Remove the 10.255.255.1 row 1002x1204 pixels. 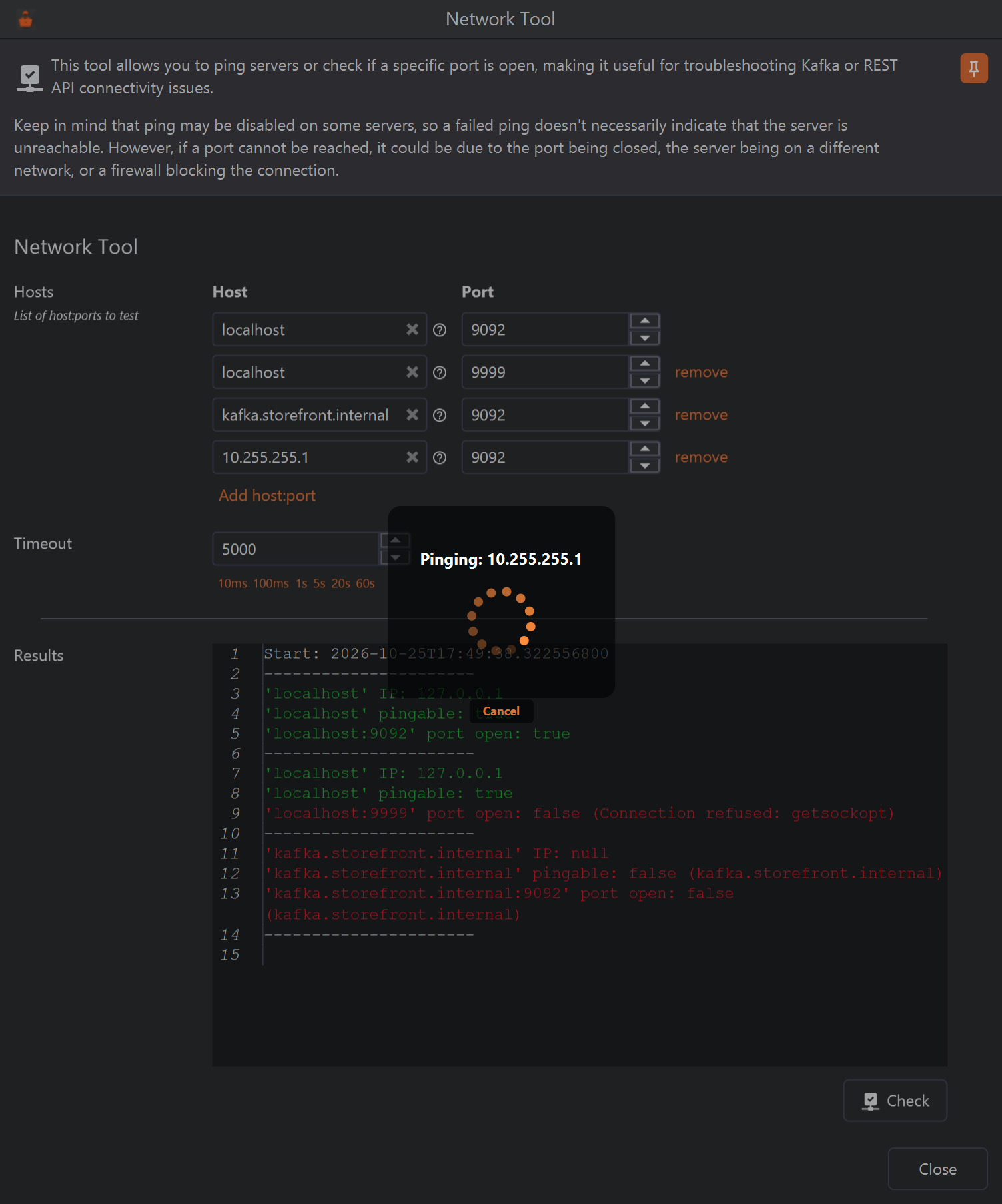pyautogui.click(x=701, y=457)
